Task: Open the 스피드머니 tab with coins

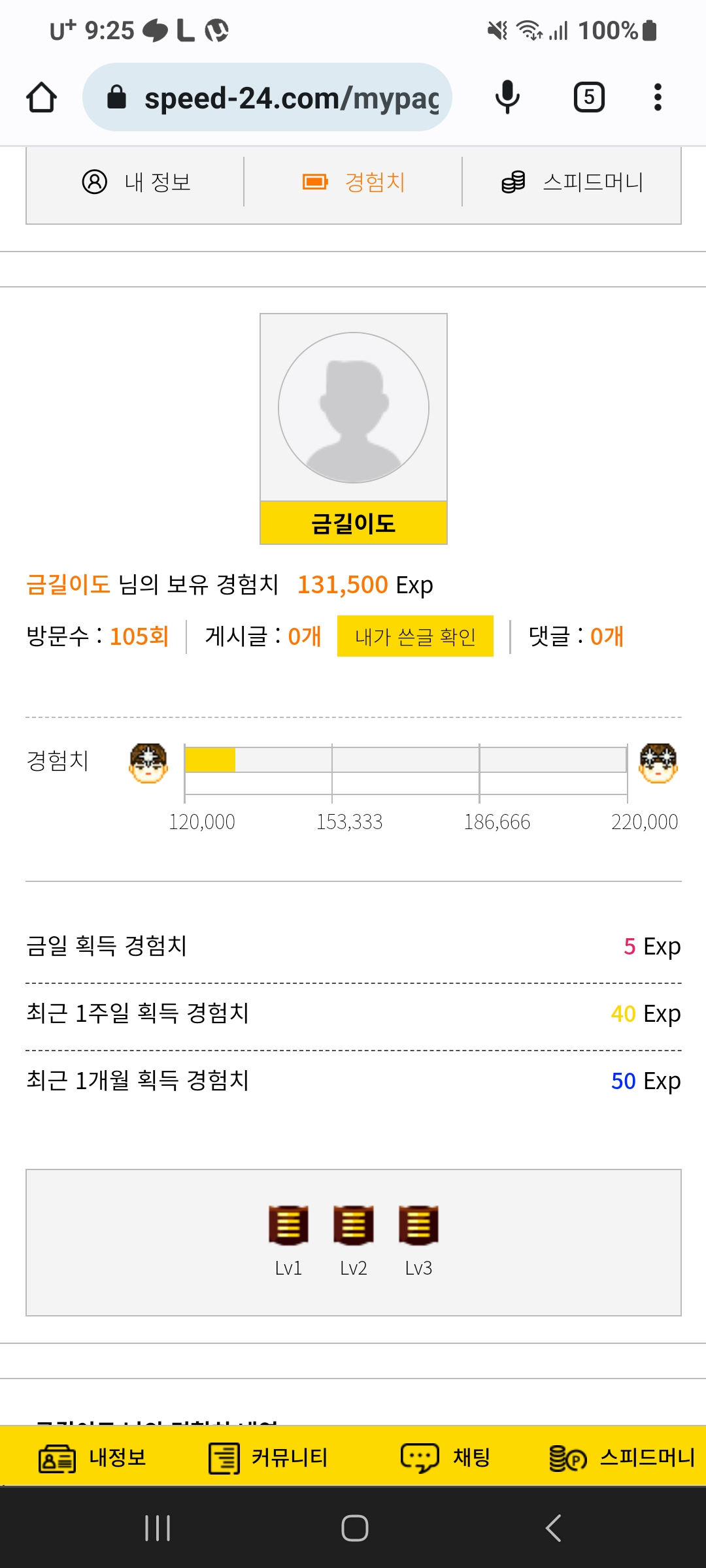Action: click(x=572, y=182)
